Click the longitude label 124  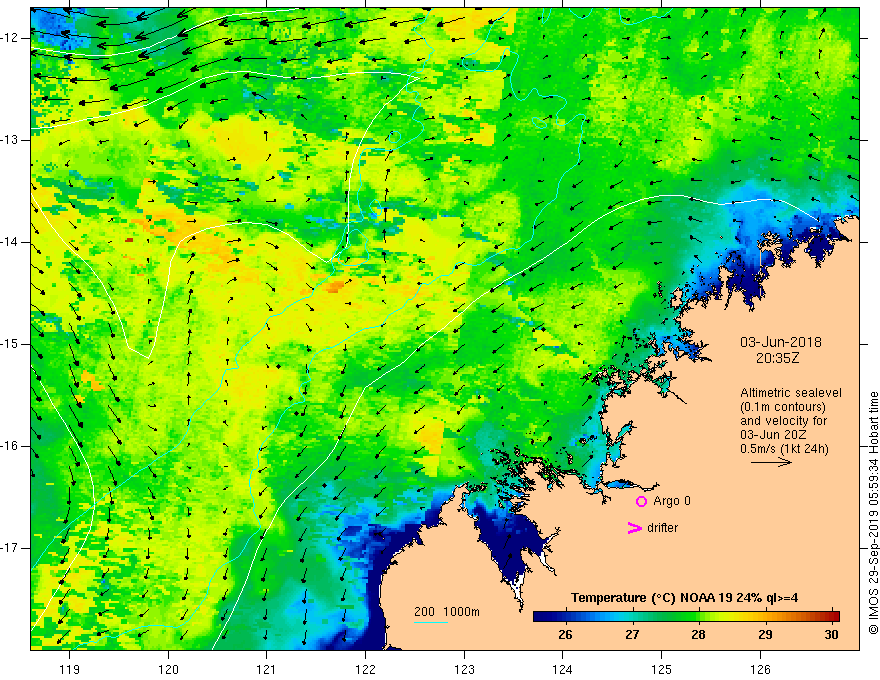(x=563, y=669)
